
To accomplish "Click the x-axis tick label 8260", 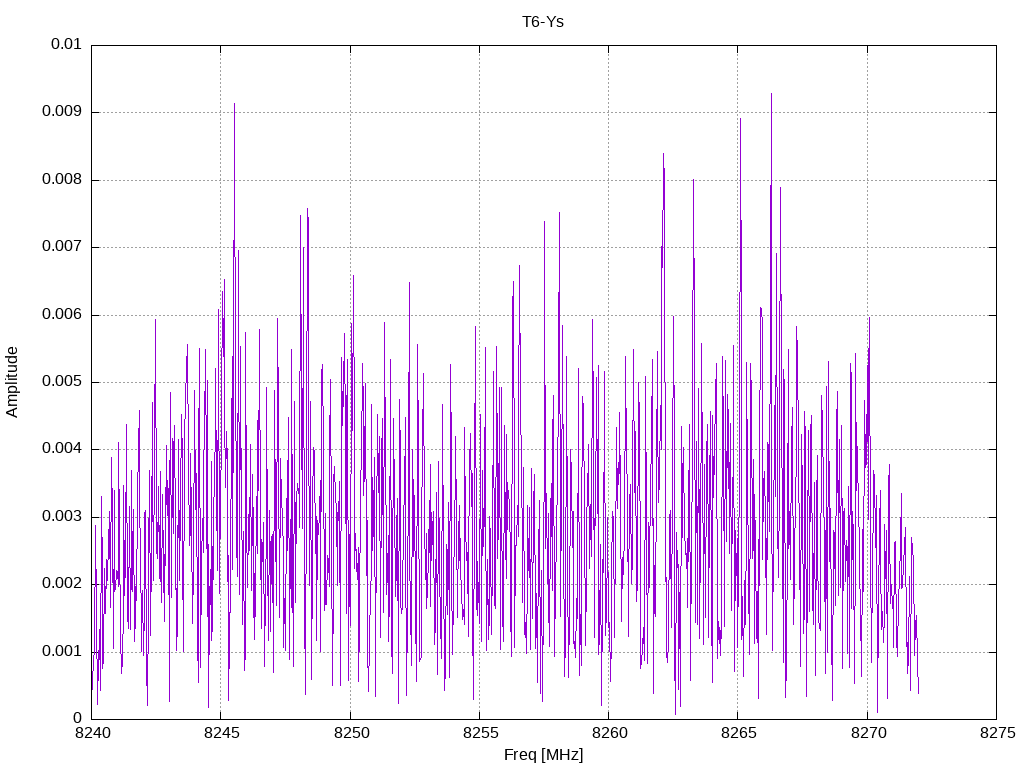I will 610,733.
